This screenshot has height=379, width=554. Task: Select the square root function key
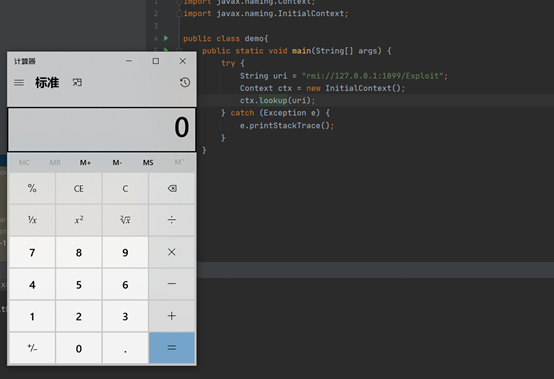click(x=125, y=220)
